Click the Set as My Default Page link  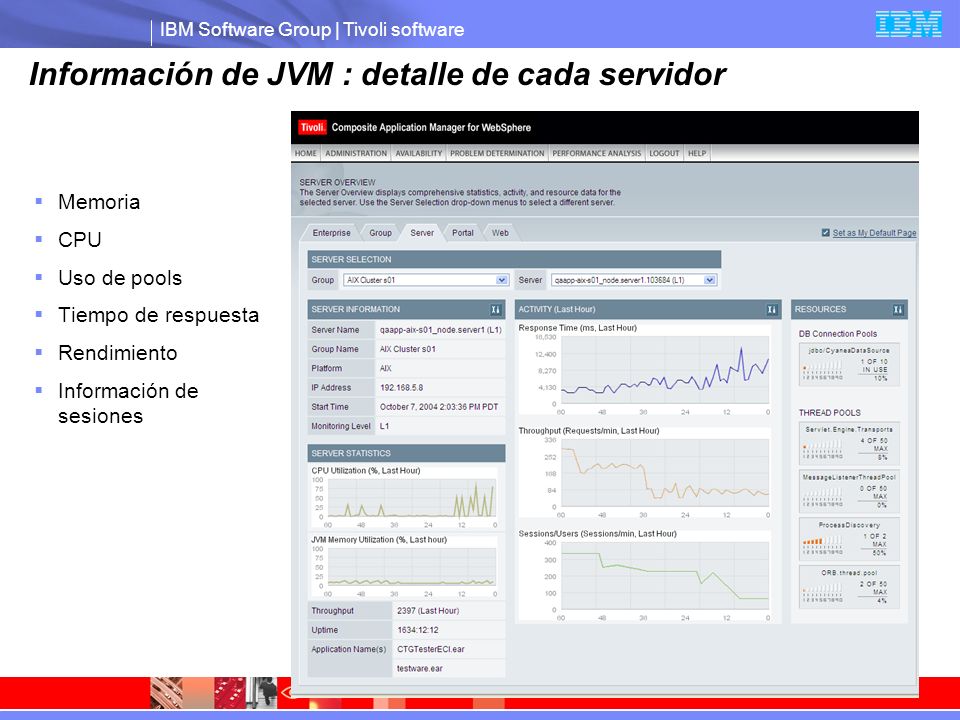point(874,233)
